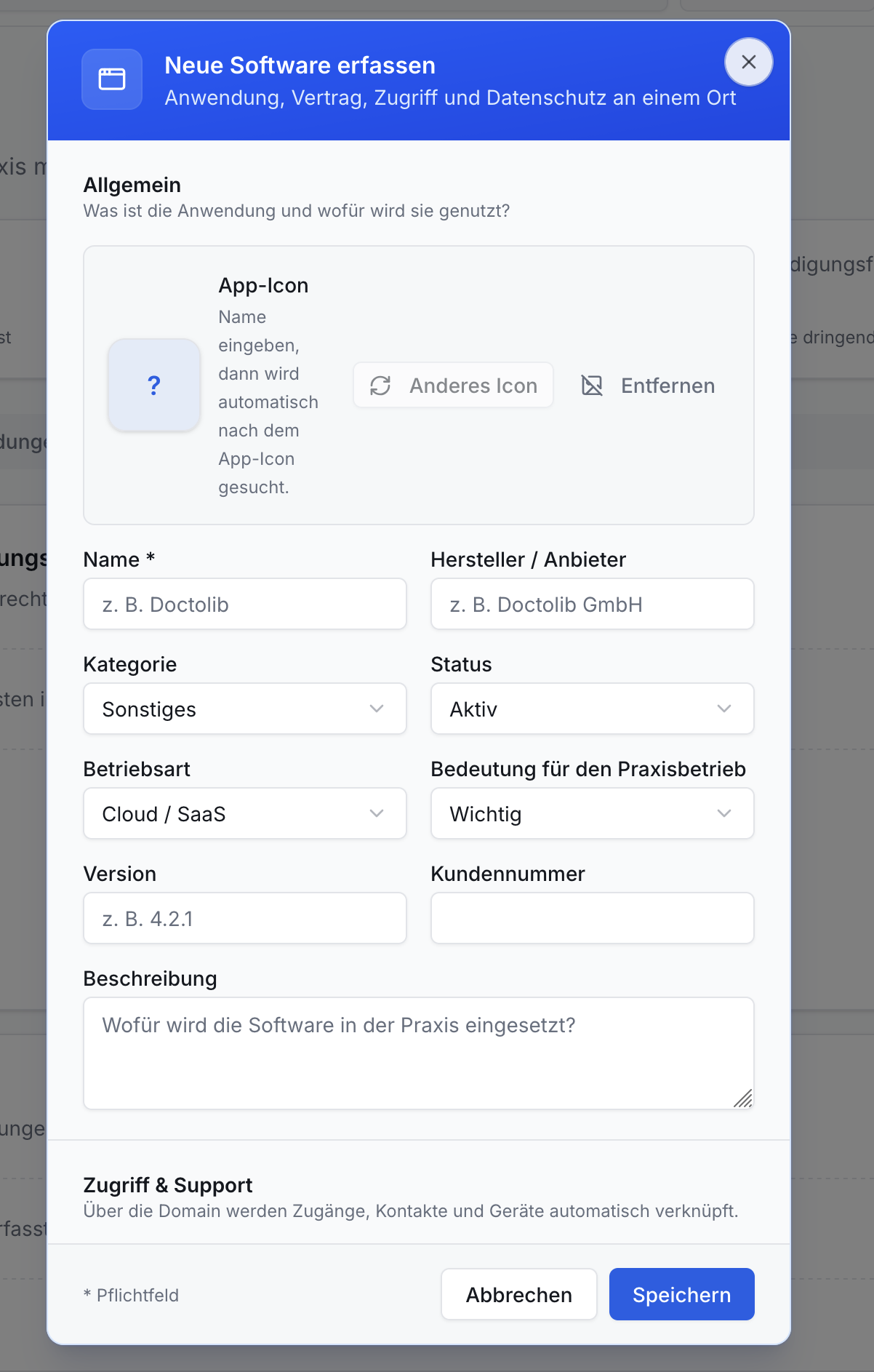
Task: Click the Neue Software erfassen title
Action: pos(300,65)
